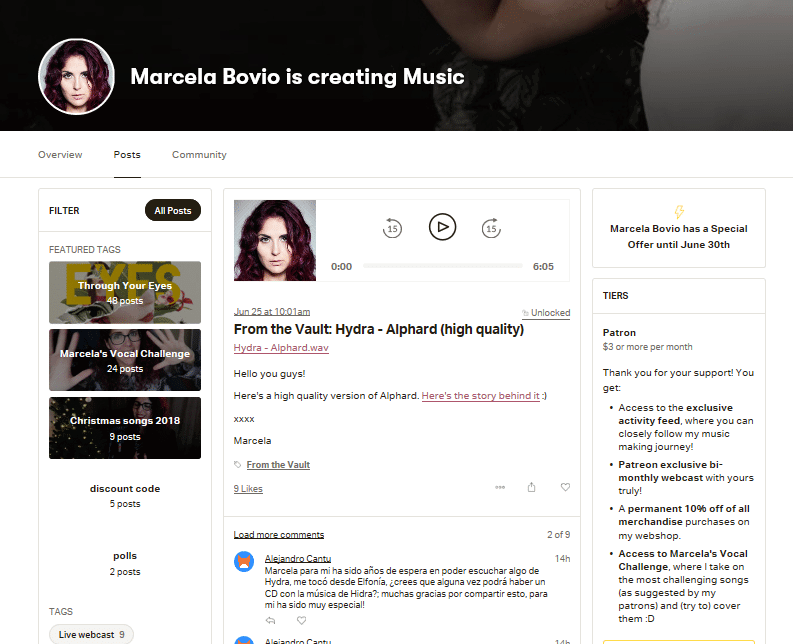
Task: Open the Hydra - Alphard.wav link
Action: click(281, 348)
